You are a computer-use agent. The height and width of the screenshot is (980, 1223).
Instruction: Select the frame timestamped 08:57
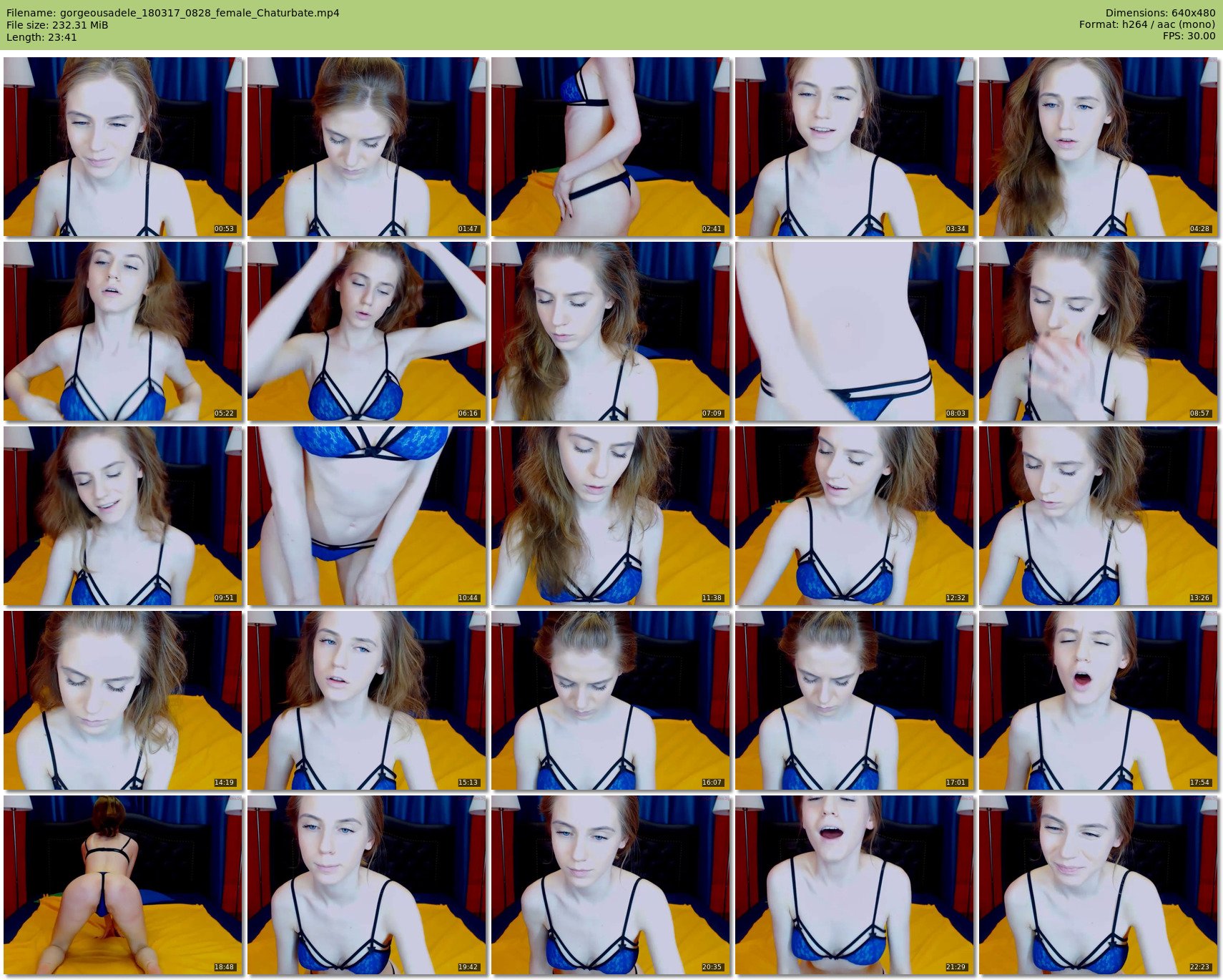pyautogui.click(x=1098, y=331)
